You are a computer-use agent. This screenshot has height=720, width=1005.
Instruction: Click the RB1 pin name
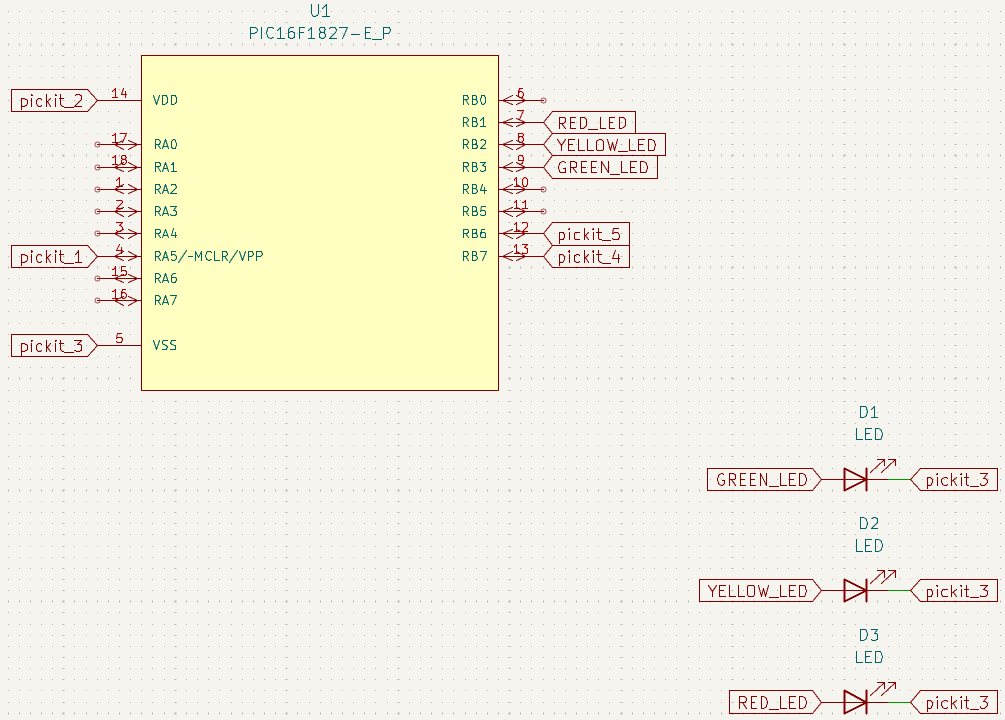[474, 122]
